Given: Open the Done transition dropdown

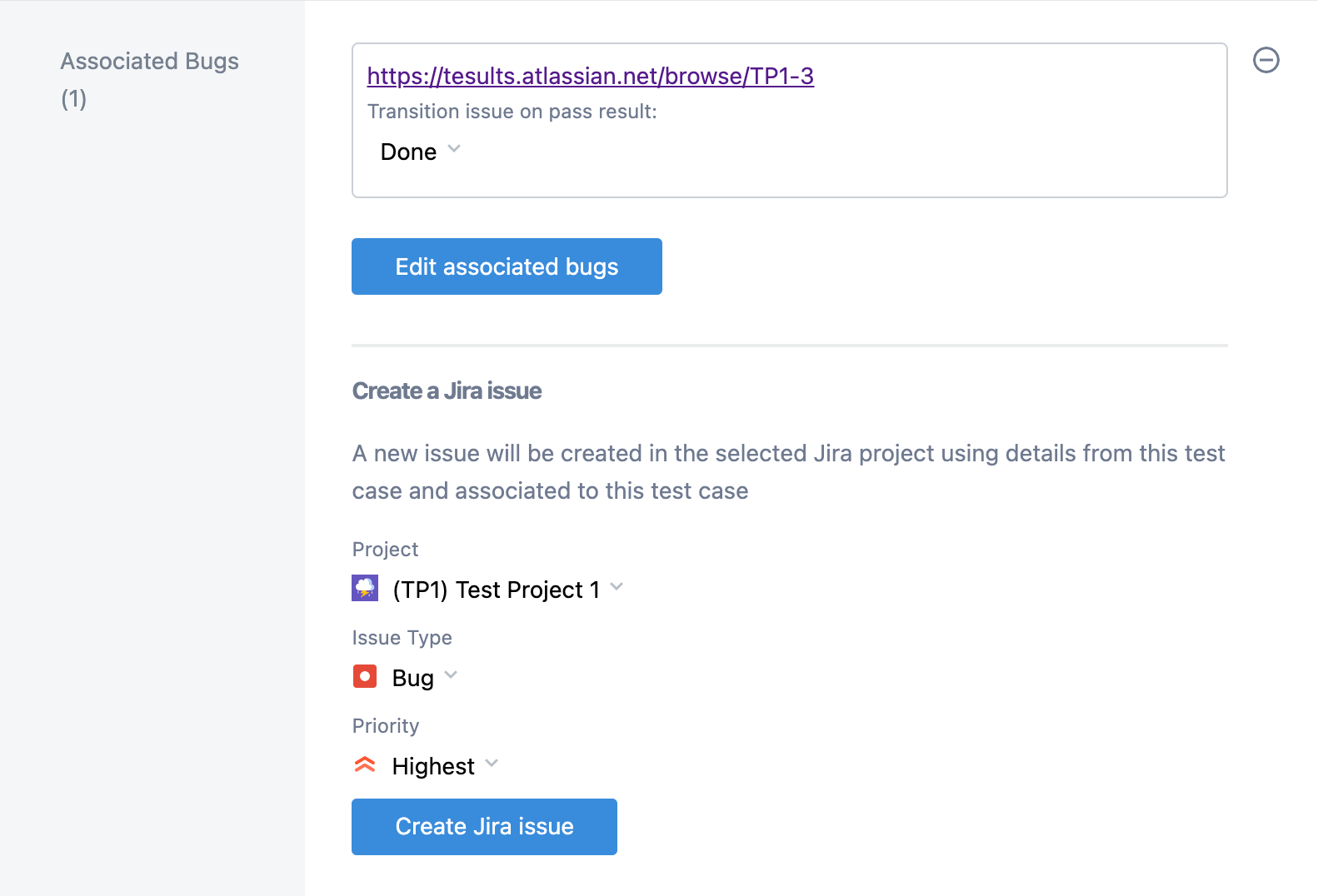Looking at the screenshot, I should [x=420, y=152].
